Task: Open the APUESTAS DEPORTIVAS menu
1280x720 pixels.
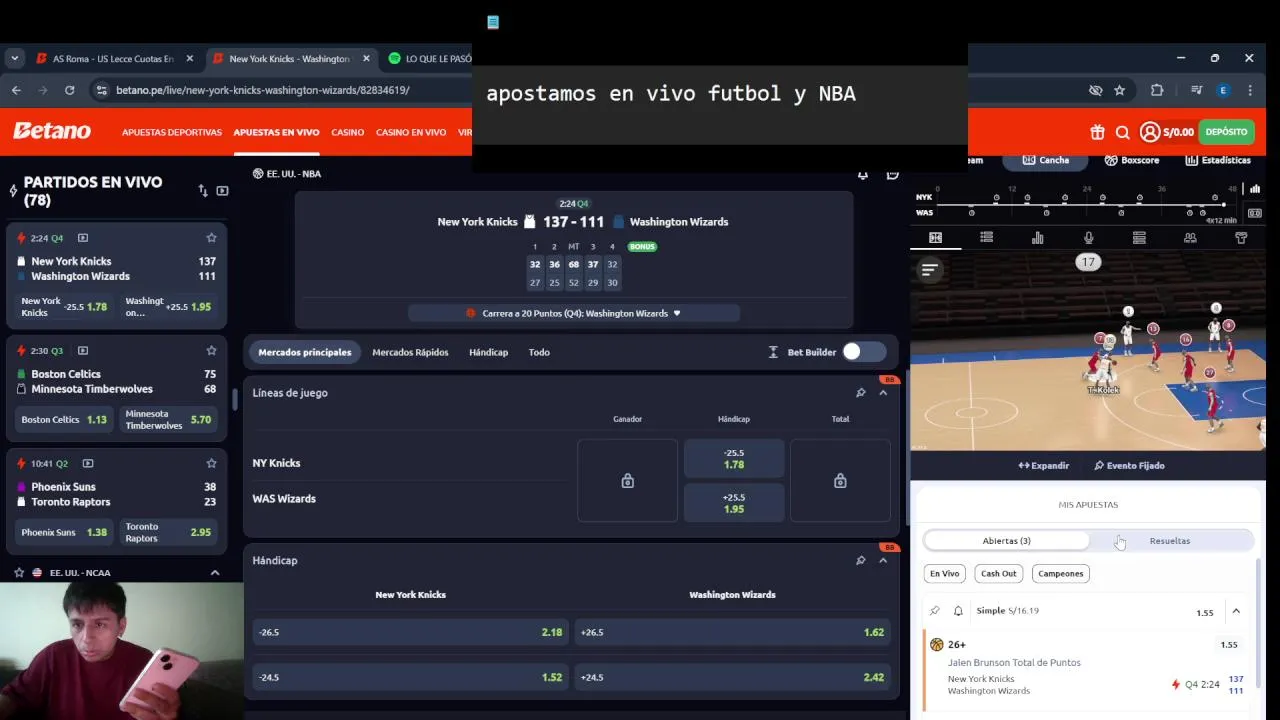Action: [172, 132]
